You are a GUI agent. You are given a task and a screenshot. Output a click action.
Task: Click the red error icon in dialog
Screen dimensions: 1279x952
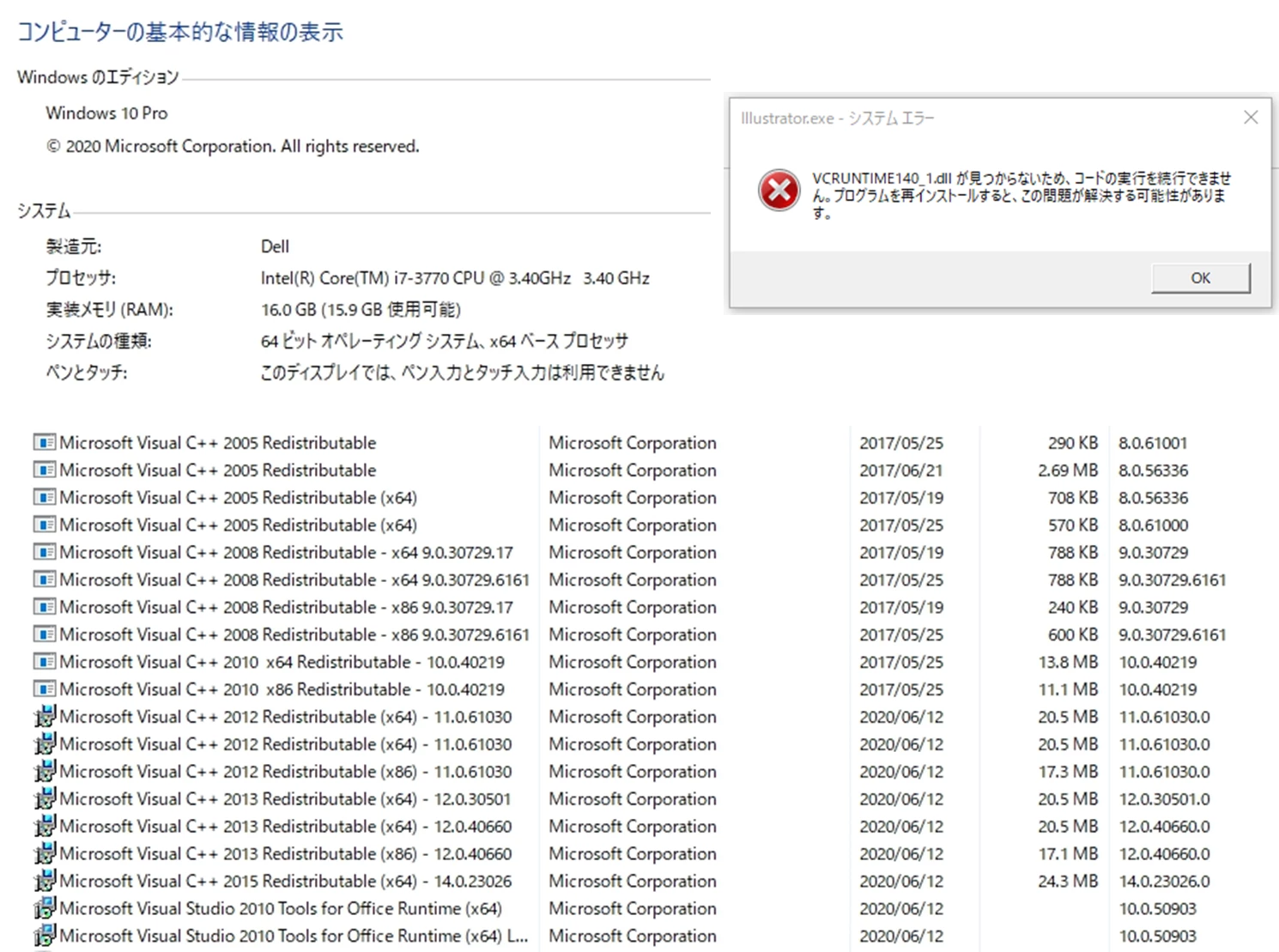[x=779, y=191]
